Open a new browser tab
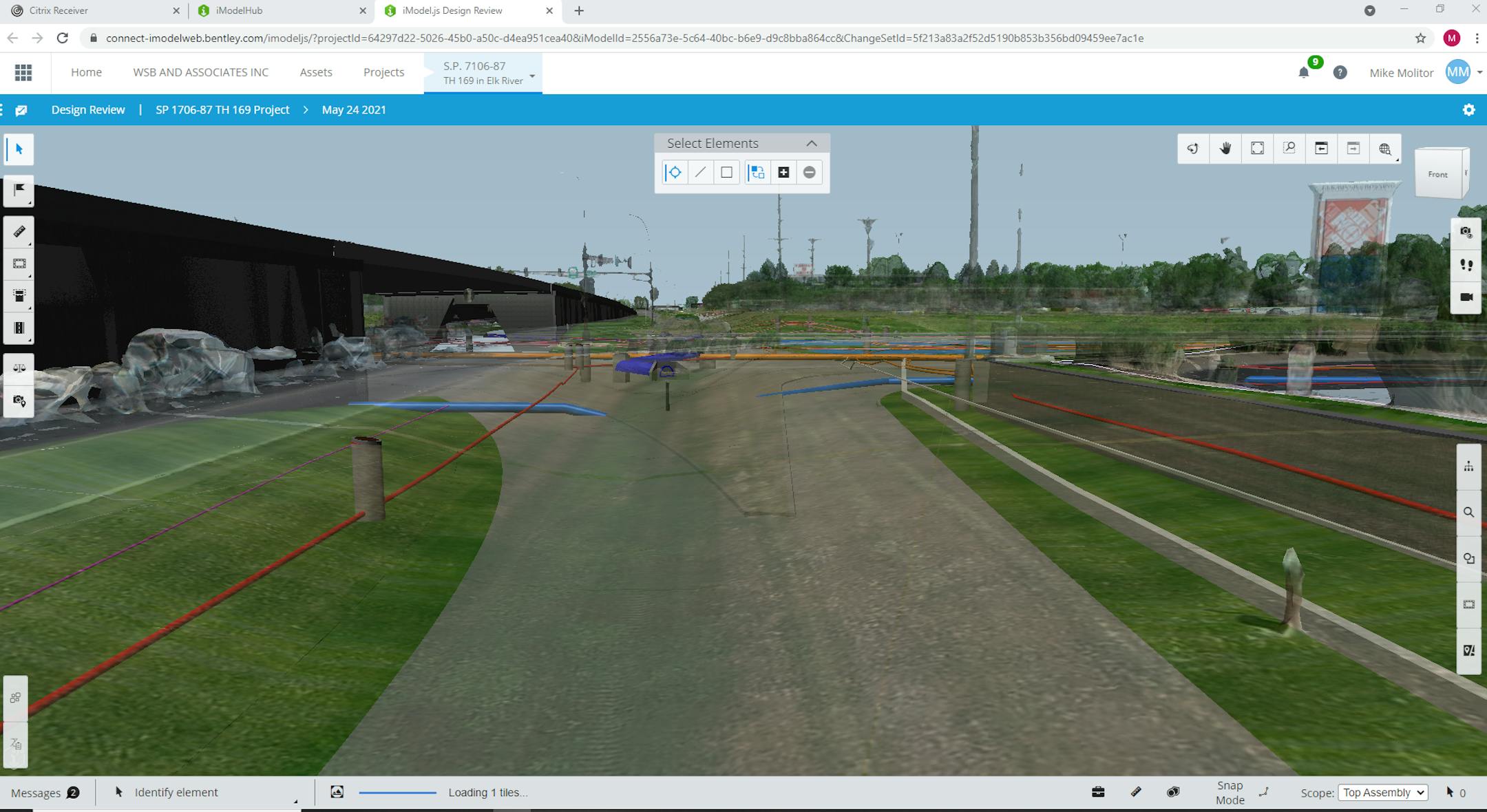Viewport: 1487px width, 812px height. pos(579,10)
